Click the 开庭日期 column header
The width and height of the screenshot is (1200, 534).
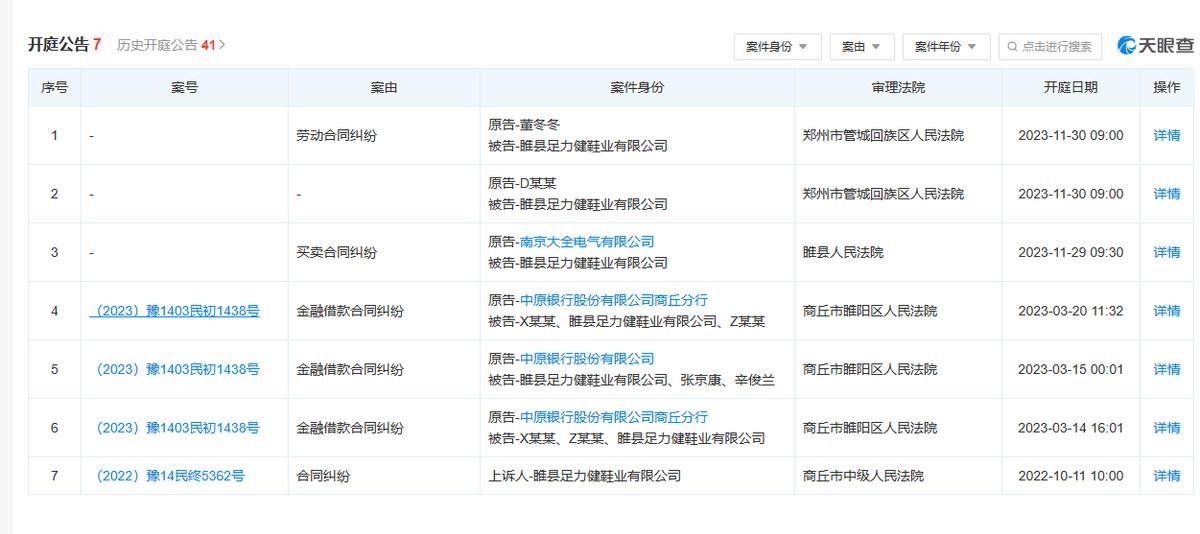[1070, 87]
